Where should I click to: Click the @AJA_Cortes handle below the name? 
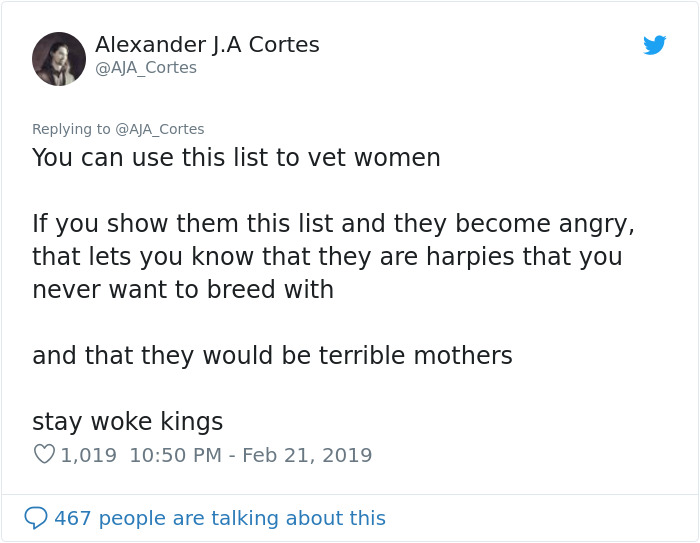coord(146,68)
